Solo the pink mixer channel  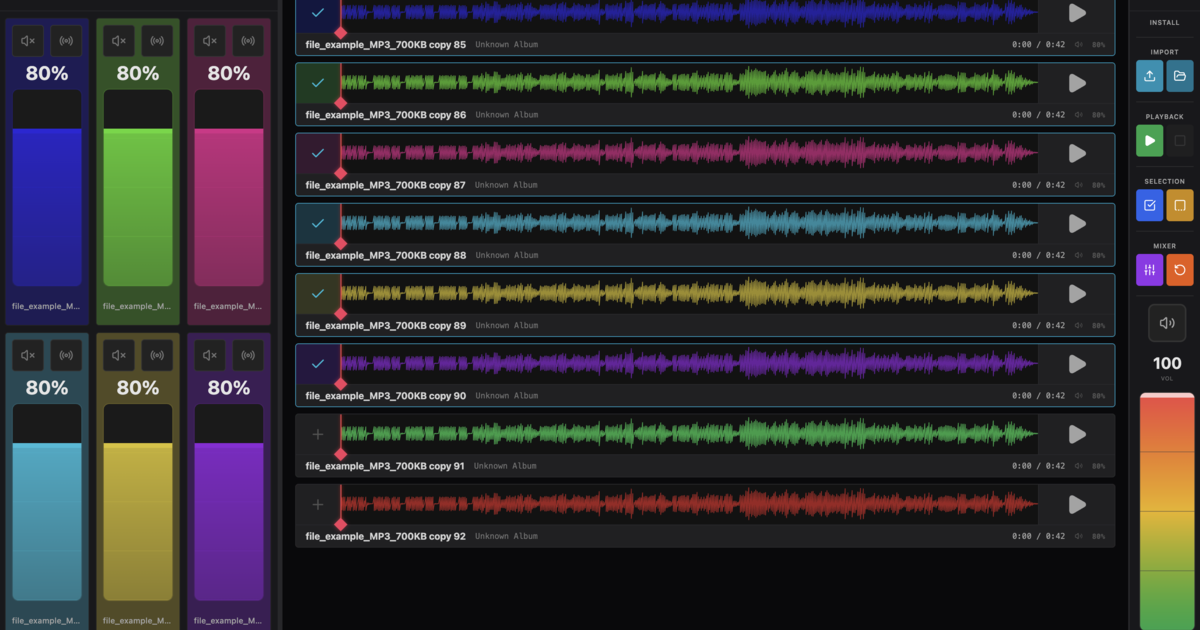248,41
